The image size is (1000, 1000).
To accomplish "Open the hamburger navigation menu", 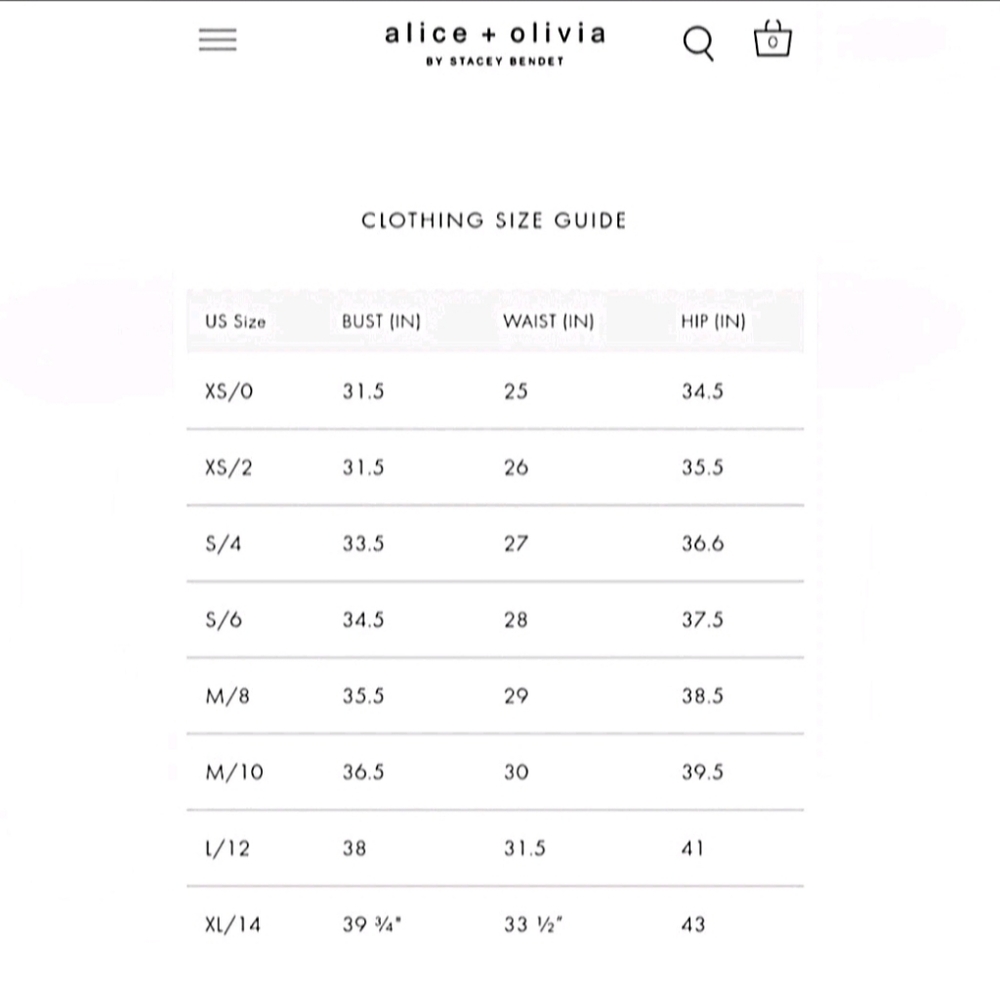I will [217, 40].
